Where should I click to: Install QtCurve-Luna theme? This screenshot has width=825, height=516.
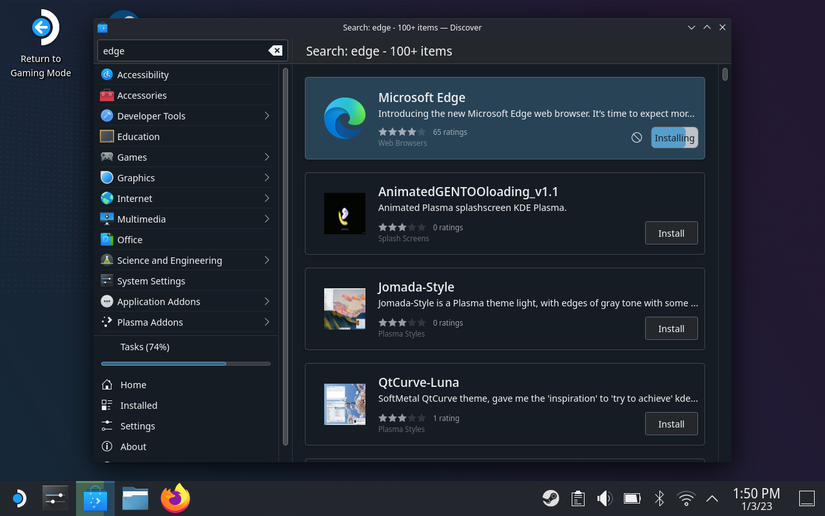(671, 424)
